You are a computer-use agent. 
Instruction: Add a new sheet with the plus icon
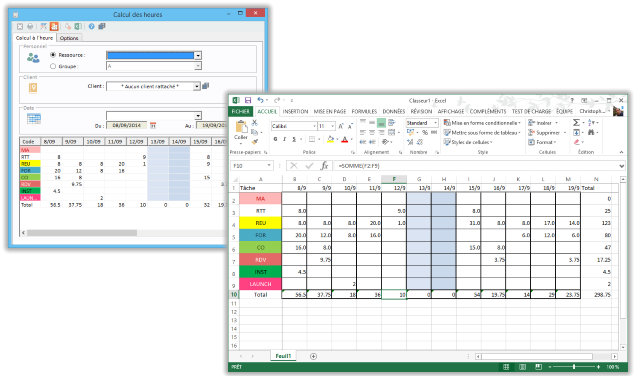[x=313, y=356]
